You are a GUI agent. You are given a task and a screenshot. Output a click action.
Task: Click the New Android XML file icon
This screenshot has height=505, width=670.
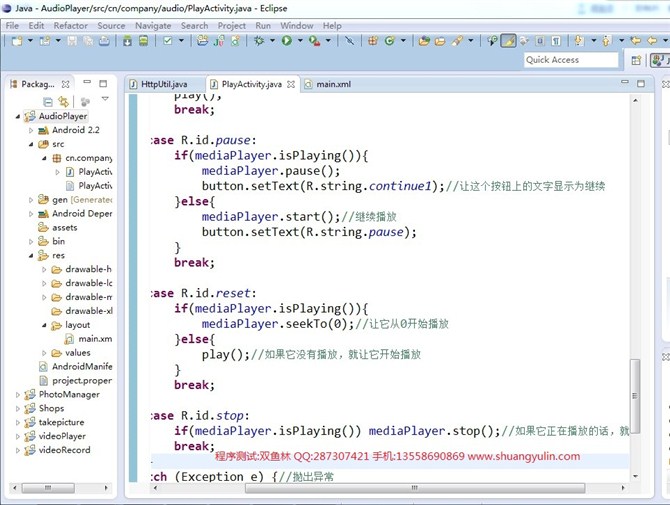coord(235,41)
